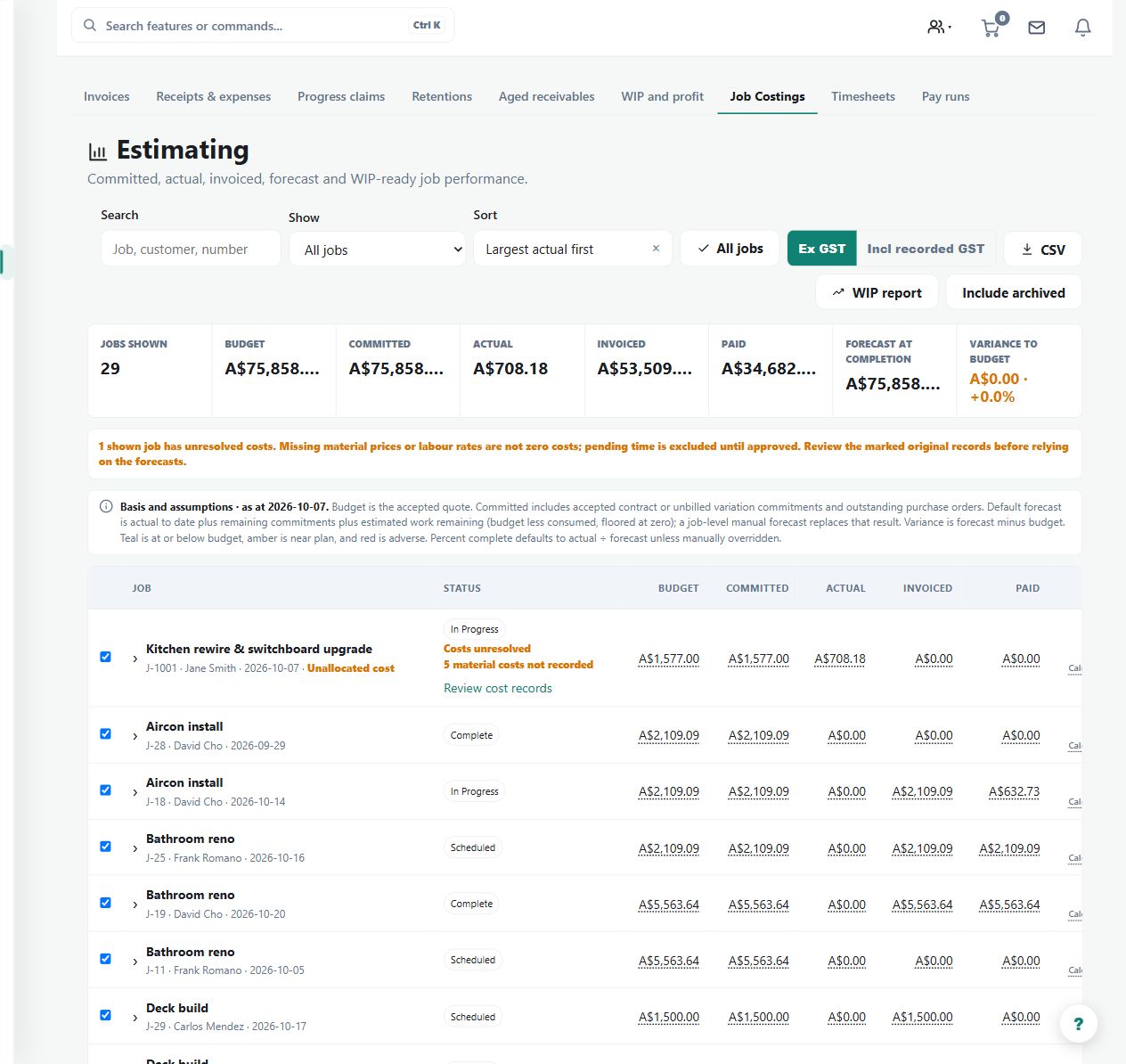Uncheck the Kitchen rewire & switchboard upgrade job
Image resolution: width=1126 pixels, height=1064 pixels.
point(105,657)
